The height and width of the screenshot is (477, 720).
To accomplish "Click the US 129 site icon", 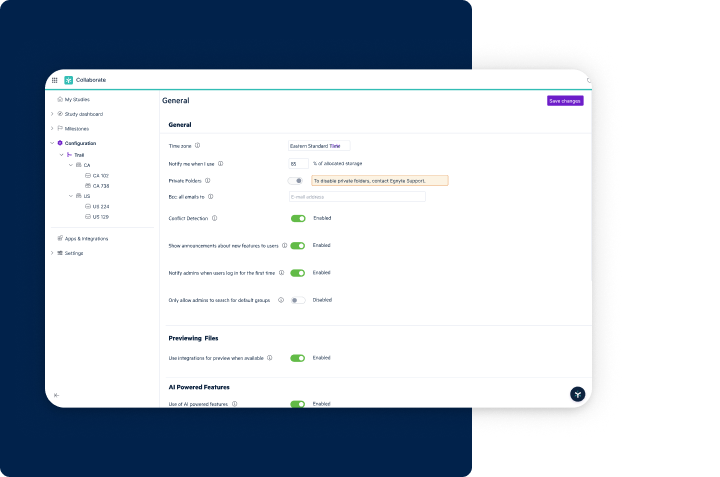I will point(88,216).
